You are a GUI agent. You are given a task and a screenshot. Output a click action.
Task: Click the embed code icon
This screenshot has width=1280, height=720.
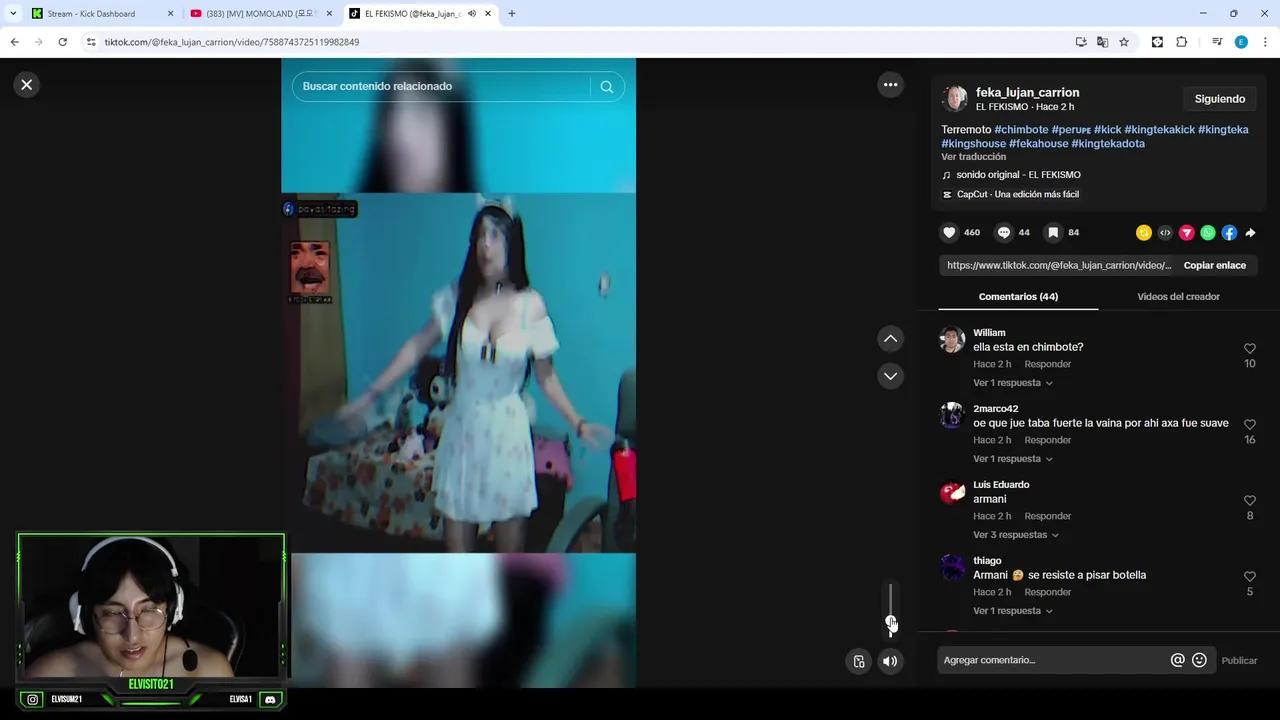1165,233
